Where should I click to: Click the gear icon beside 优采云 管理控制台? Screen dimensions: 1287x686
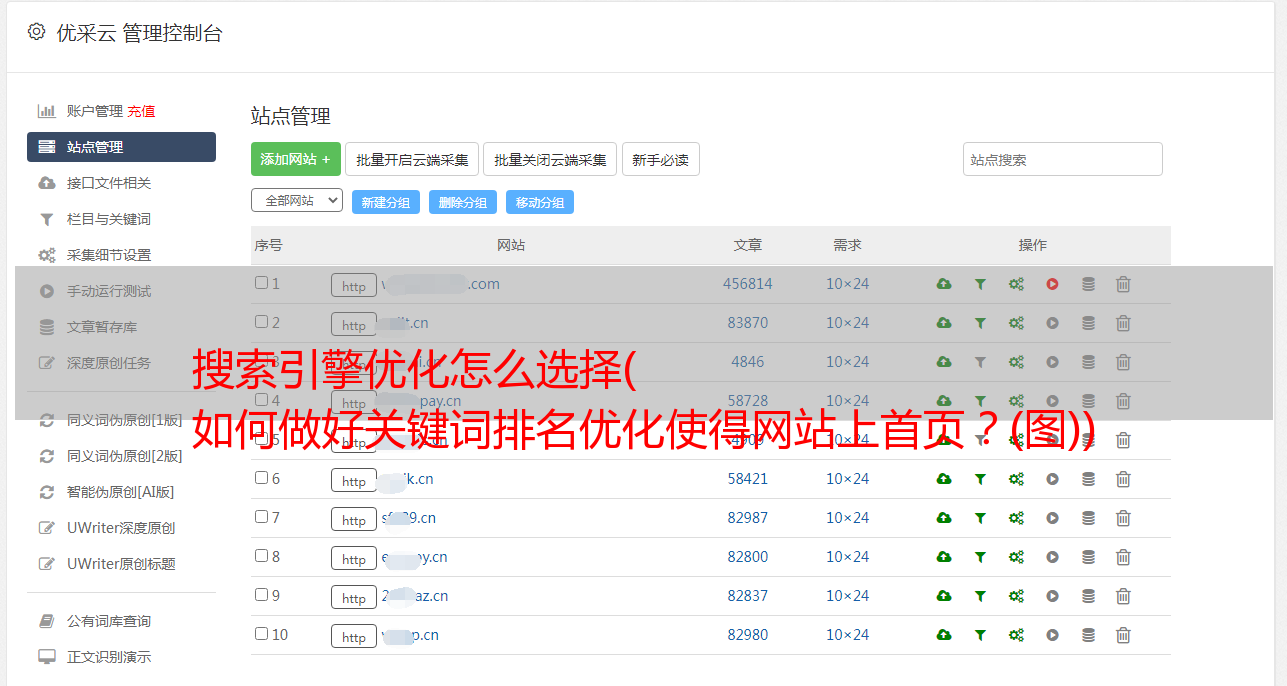(x=37, y=32)
